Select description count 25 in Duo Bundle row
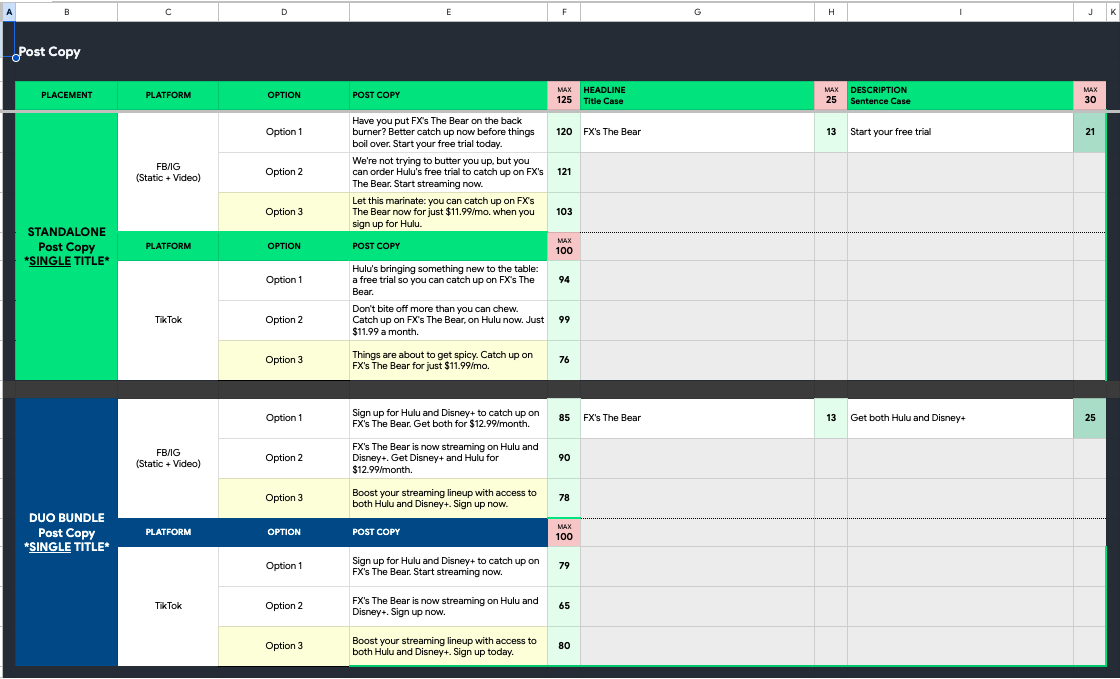 click(x=1090, y=418)
